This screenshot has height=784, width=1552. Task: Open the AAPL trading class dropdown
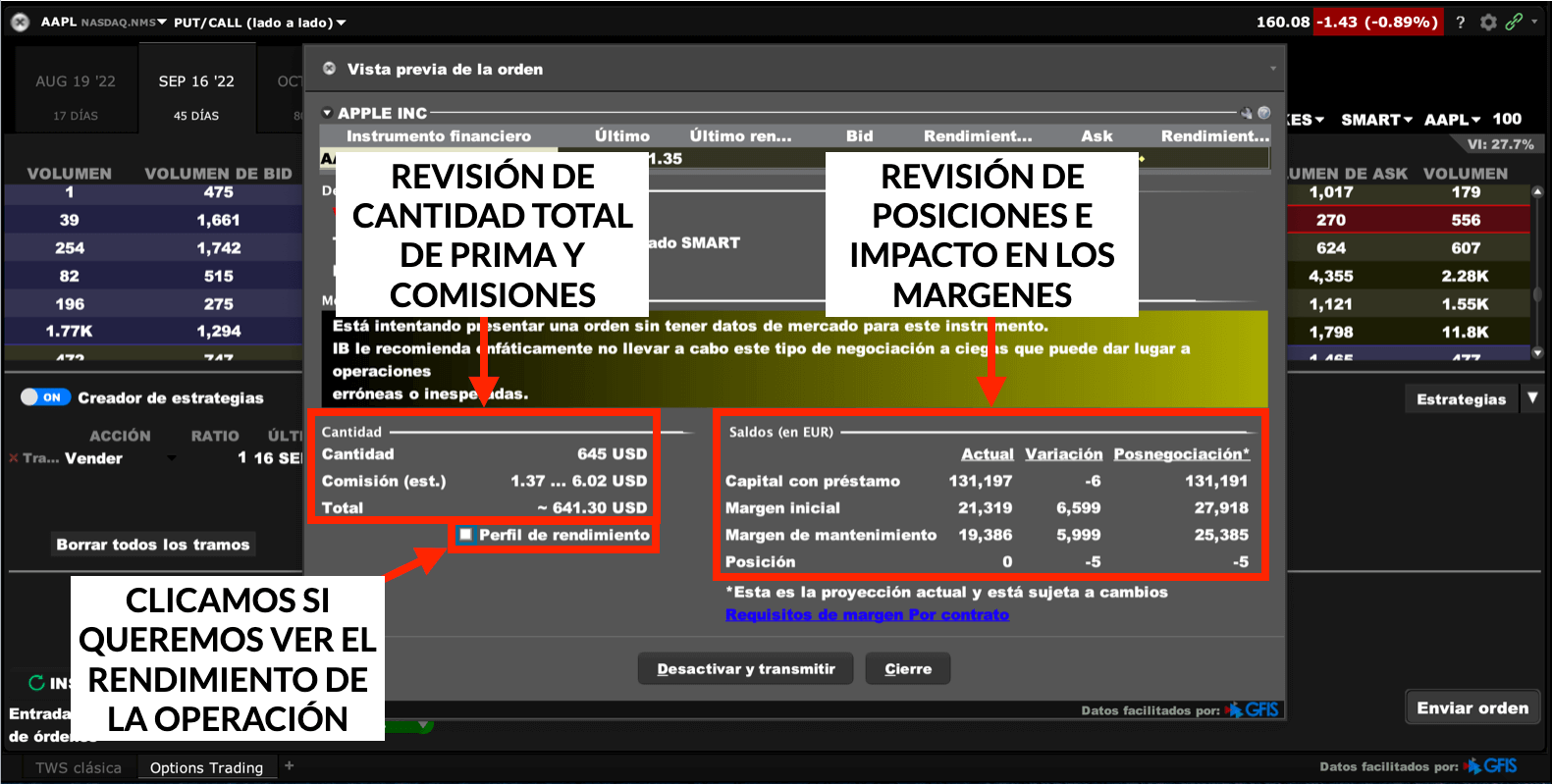(1452, 120)
